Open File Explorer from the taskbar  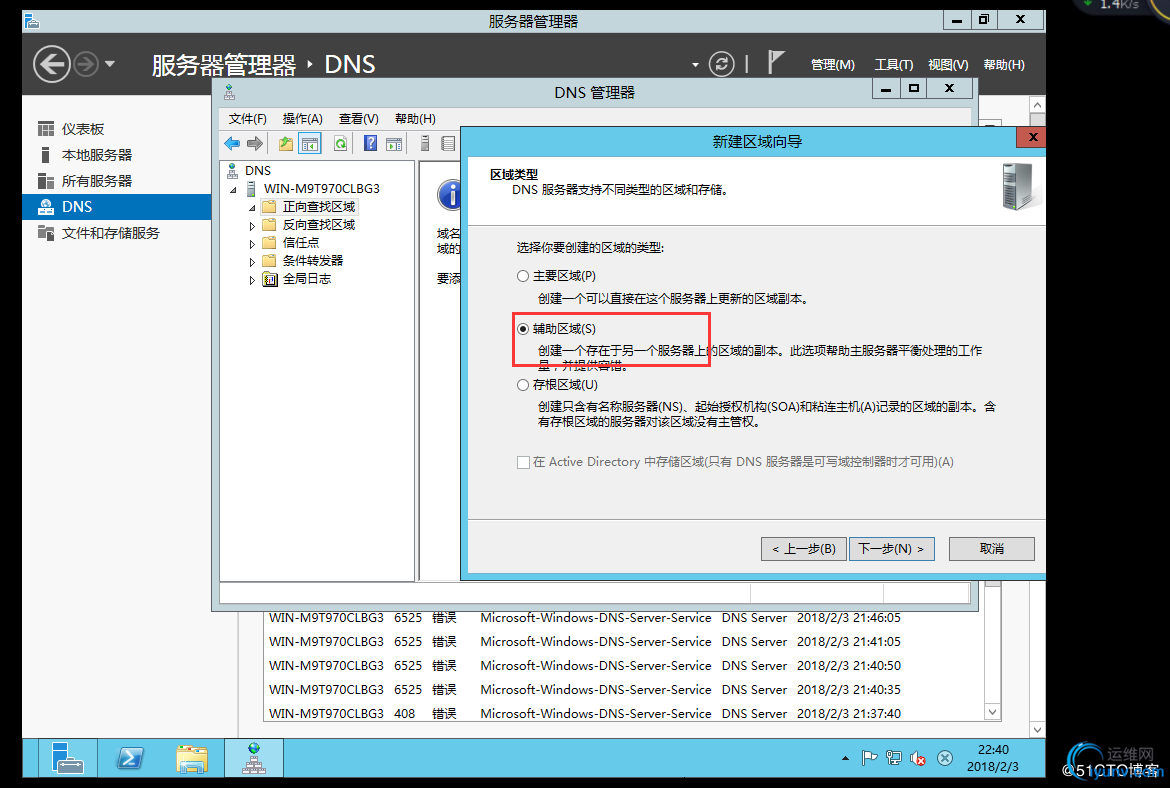click(x=192, y=758)
